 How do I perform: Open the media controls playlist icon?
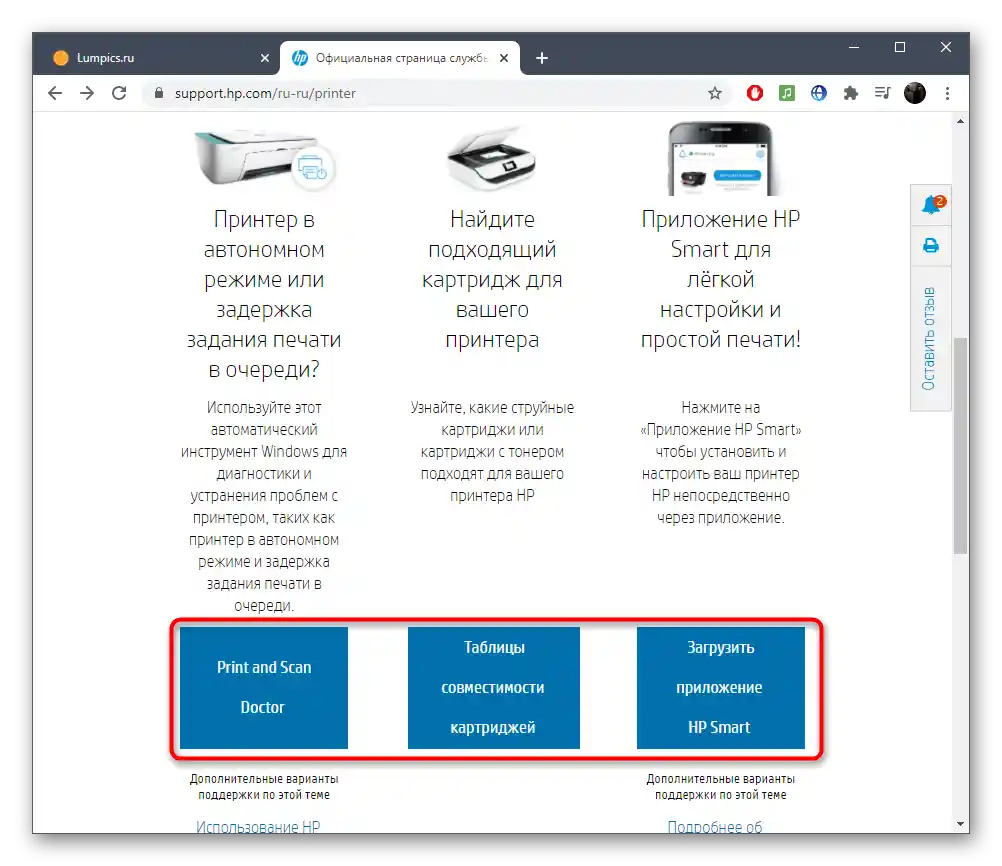[x=883, y=93]
